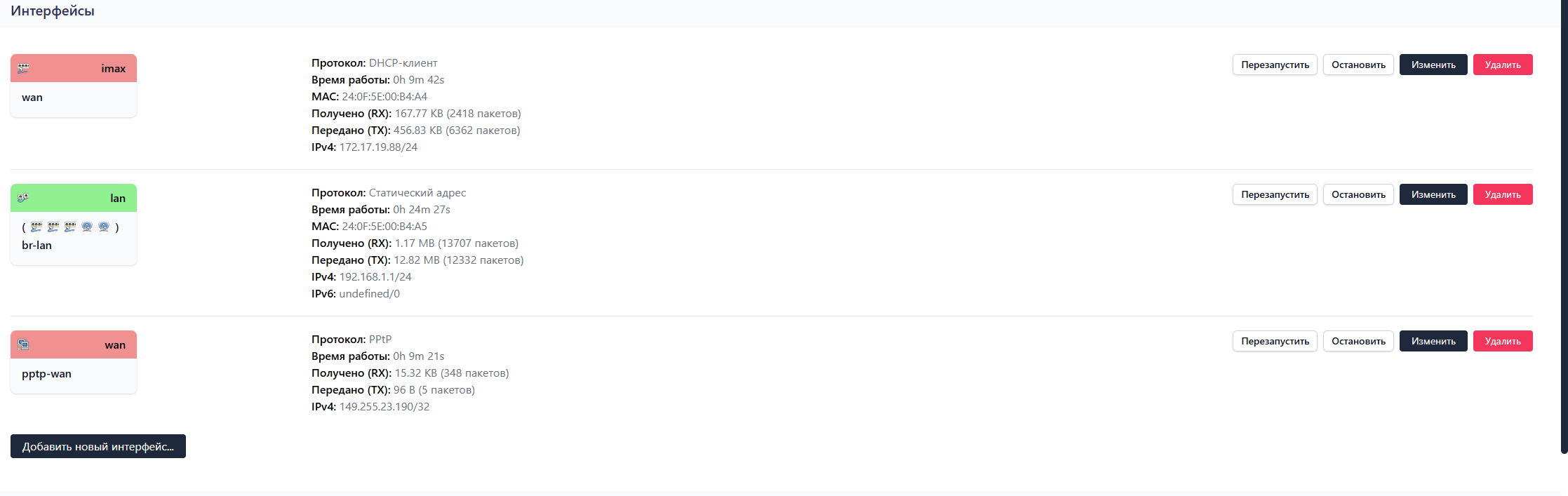Screen dimensions: 1568x496
Task: Click Добавить новый интерфейс button
Action: pyautogui.click(x=98, y=446)
